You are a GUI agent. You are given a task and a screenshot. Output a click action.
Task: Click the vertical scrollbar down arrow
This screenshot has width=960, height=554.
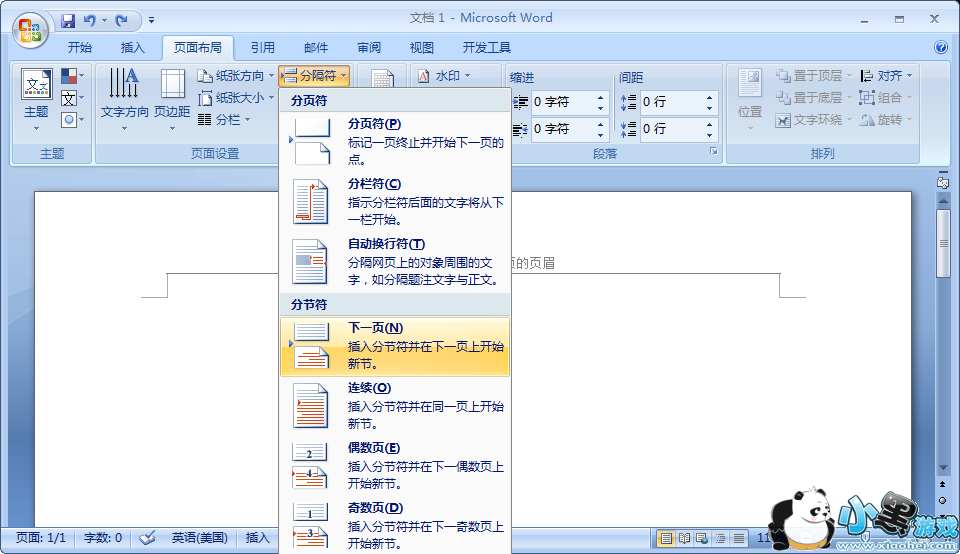coord(942,468)
